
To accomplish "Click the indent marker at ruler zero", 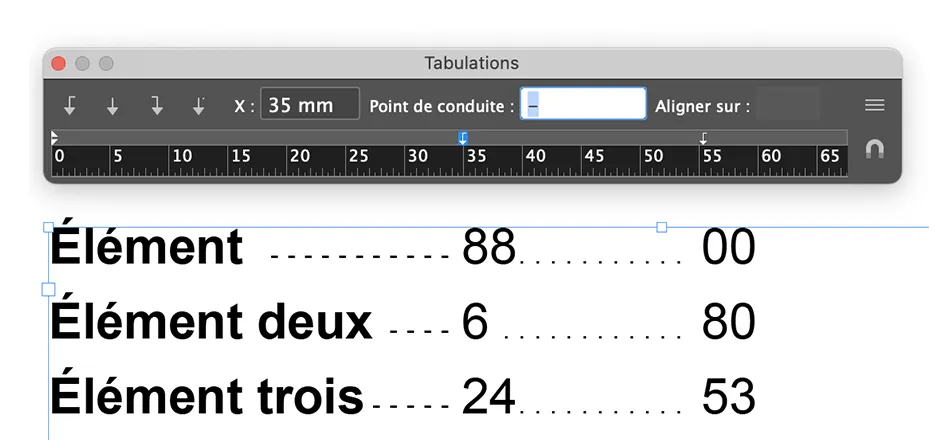I will coord(54,137).
